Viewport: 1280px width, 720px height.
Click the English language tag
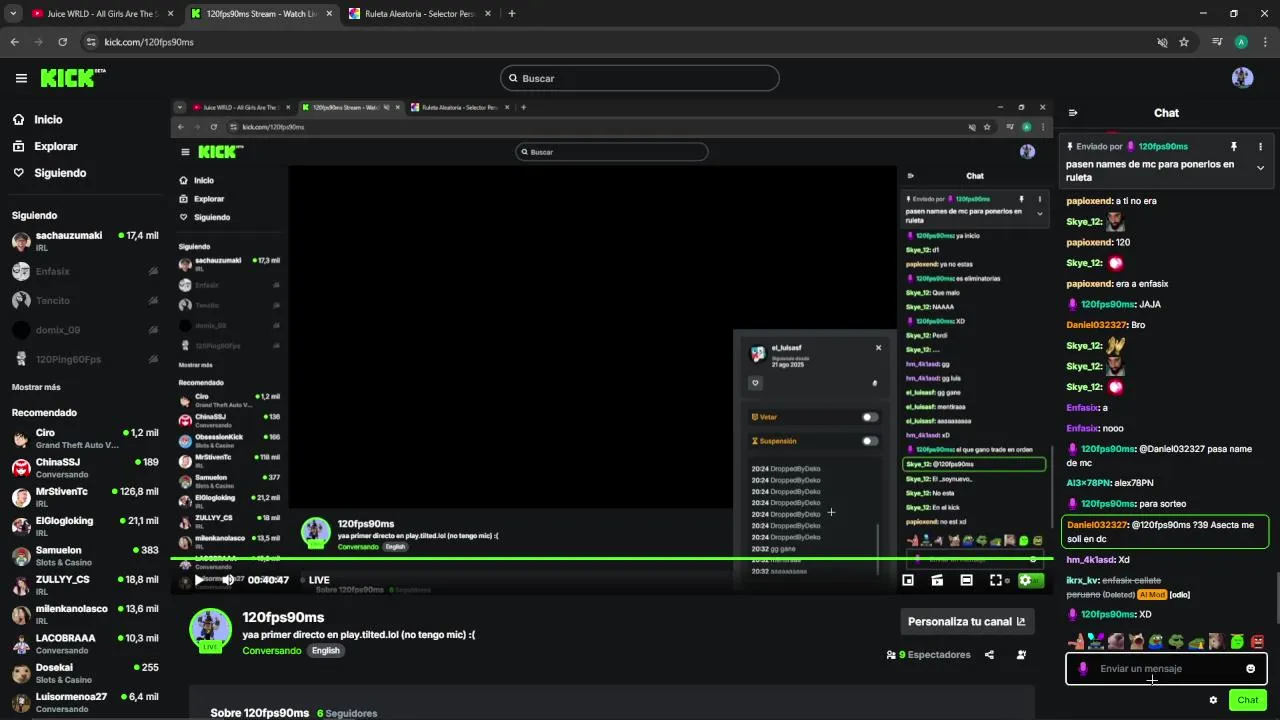coord(325,650)
